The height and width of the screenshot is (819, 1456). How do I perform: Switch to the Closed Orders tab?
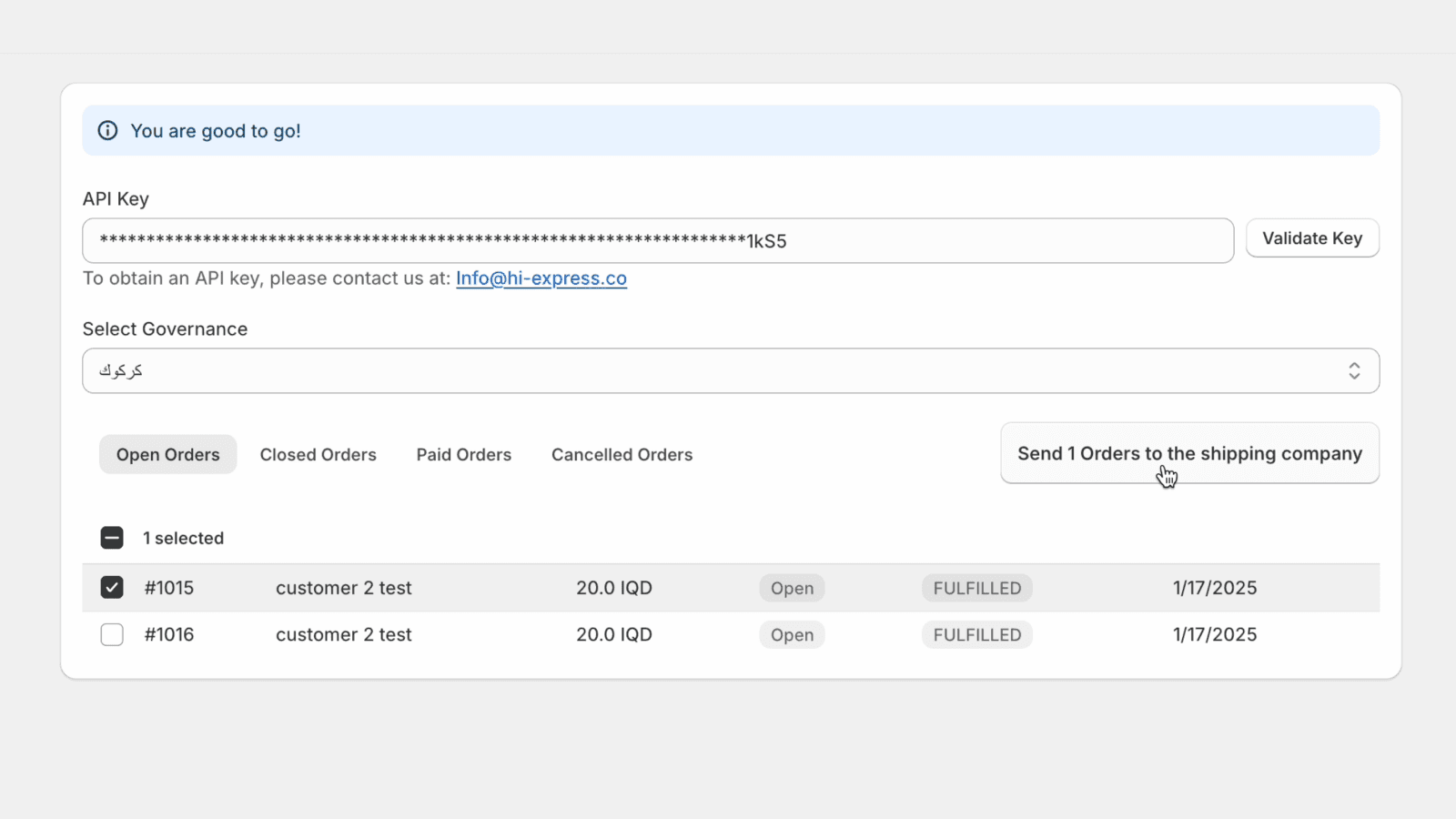point(318,454)
